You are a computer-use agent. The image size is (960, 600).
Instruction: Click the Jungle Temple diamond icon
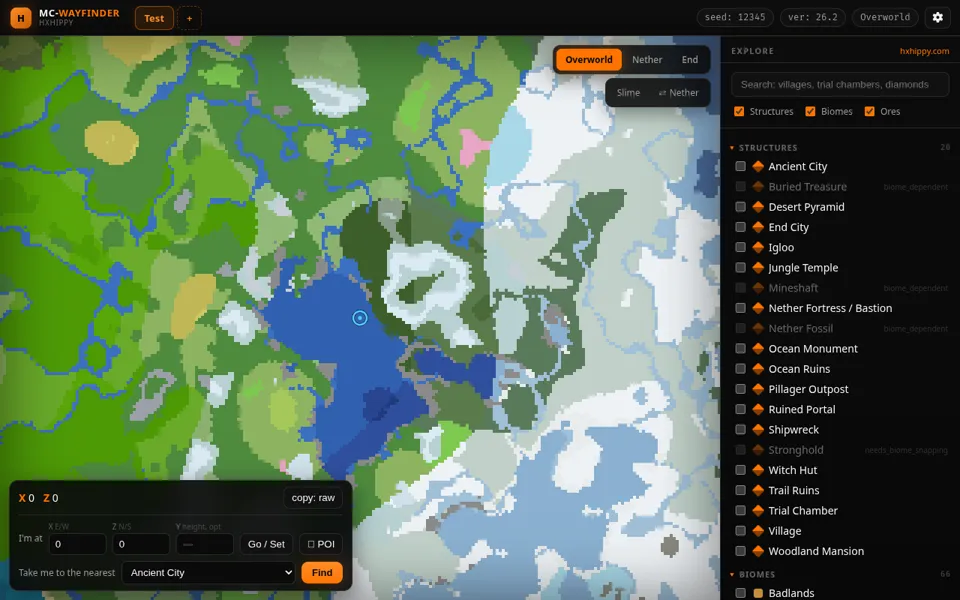pyautogui.click(x=758, y=268)
